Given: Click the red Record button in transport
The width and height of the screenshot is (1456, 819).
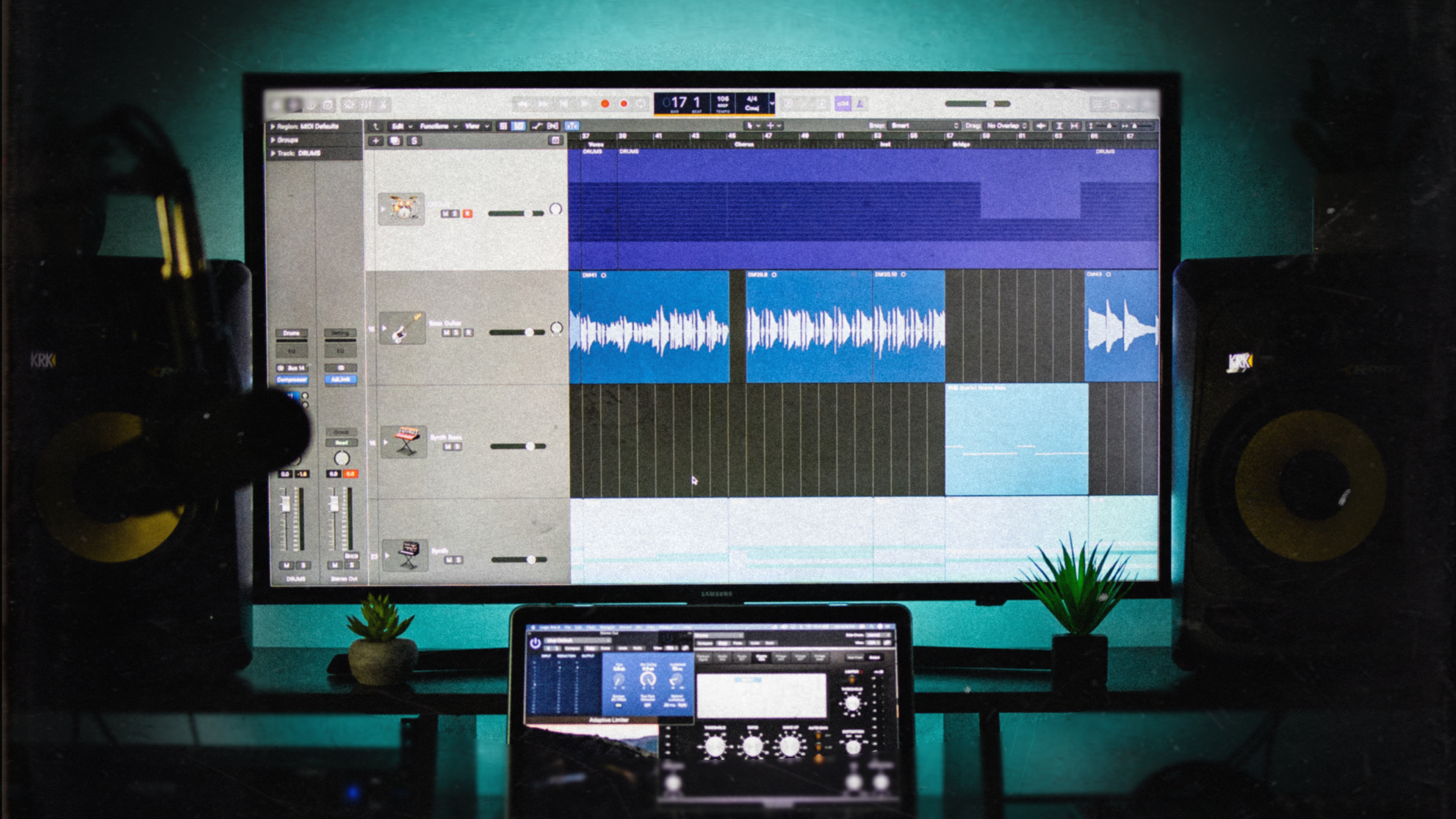Looking at the screenshot, I should (x=605, y=104).
